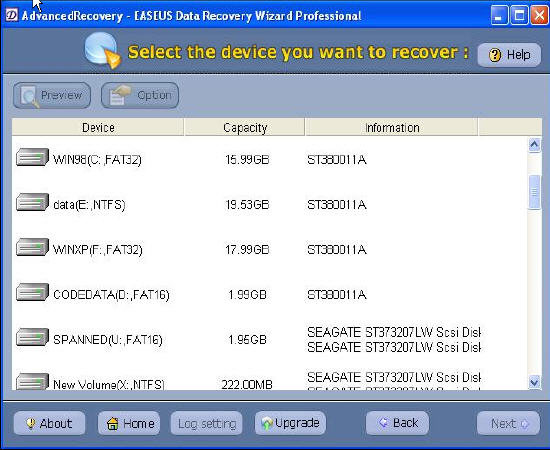The height and width of the screenshot is (450, 550).
Task: Click the device list scrollbar thumb
Action: pos(534,192)
